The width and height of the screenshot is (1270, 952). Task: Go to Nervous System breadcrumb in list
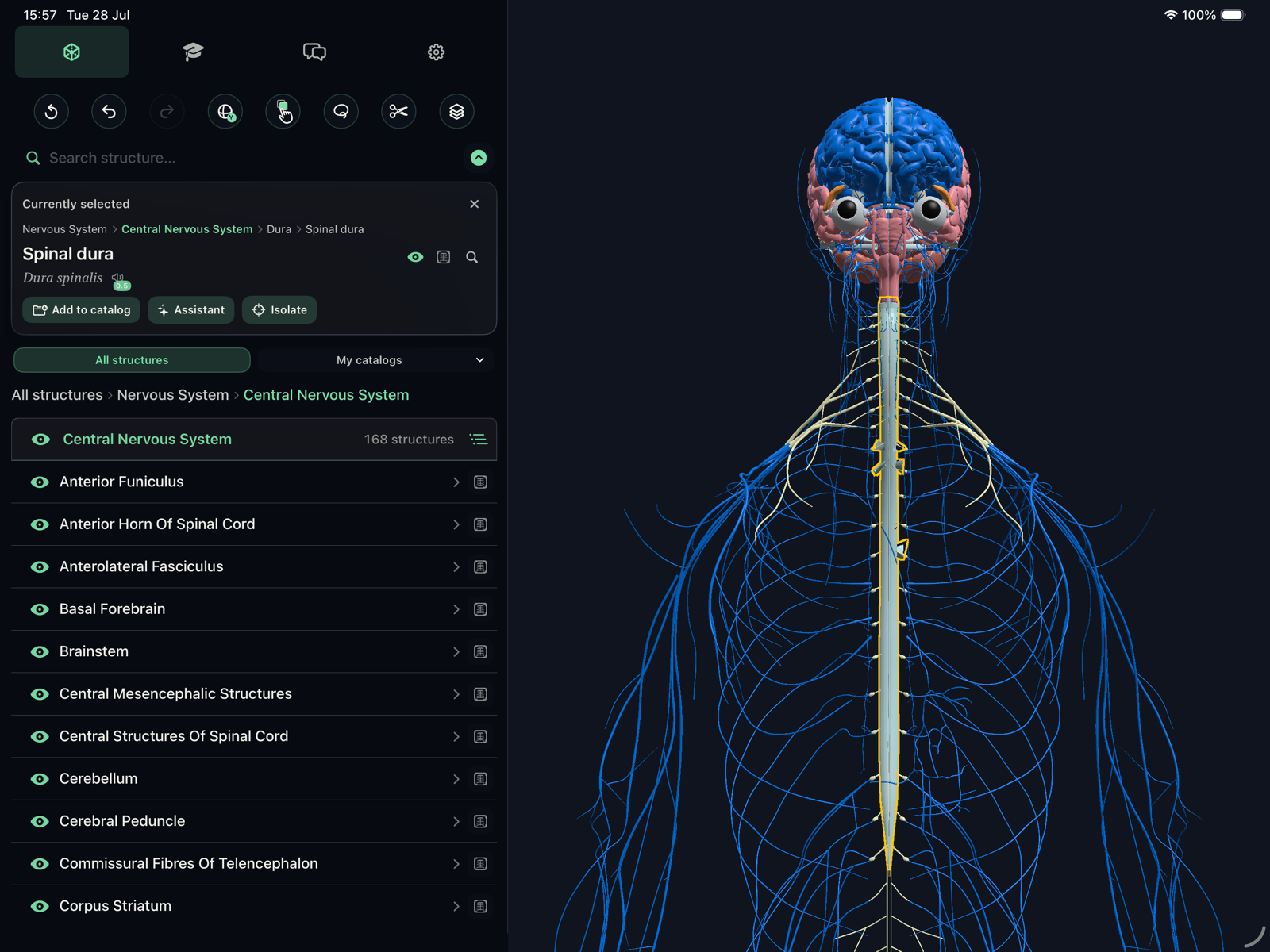pos(173,395)
